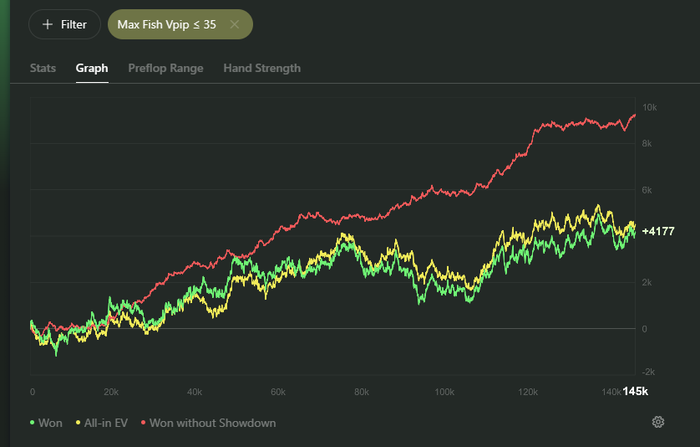Screen dimensions: 700x447
Task: Switch to the Stats tab
Action: point(43,68)
